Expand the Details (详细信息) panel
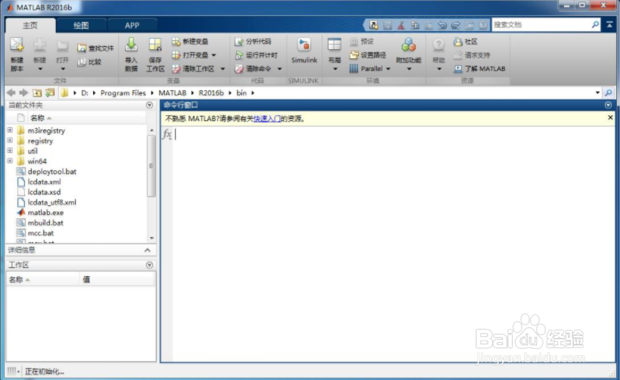620x380 pixels. click(x=147, y=250)
